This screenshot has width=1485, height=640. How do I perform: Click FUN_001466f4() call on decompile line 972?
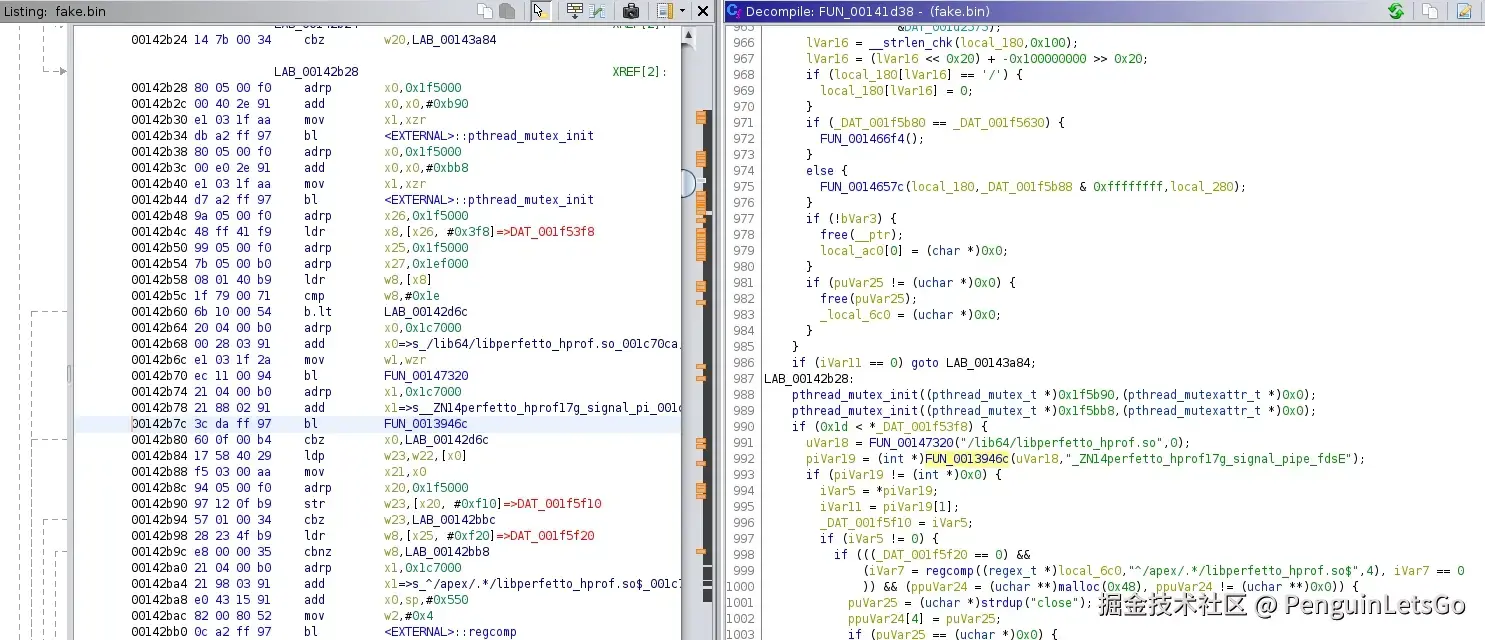872,139
